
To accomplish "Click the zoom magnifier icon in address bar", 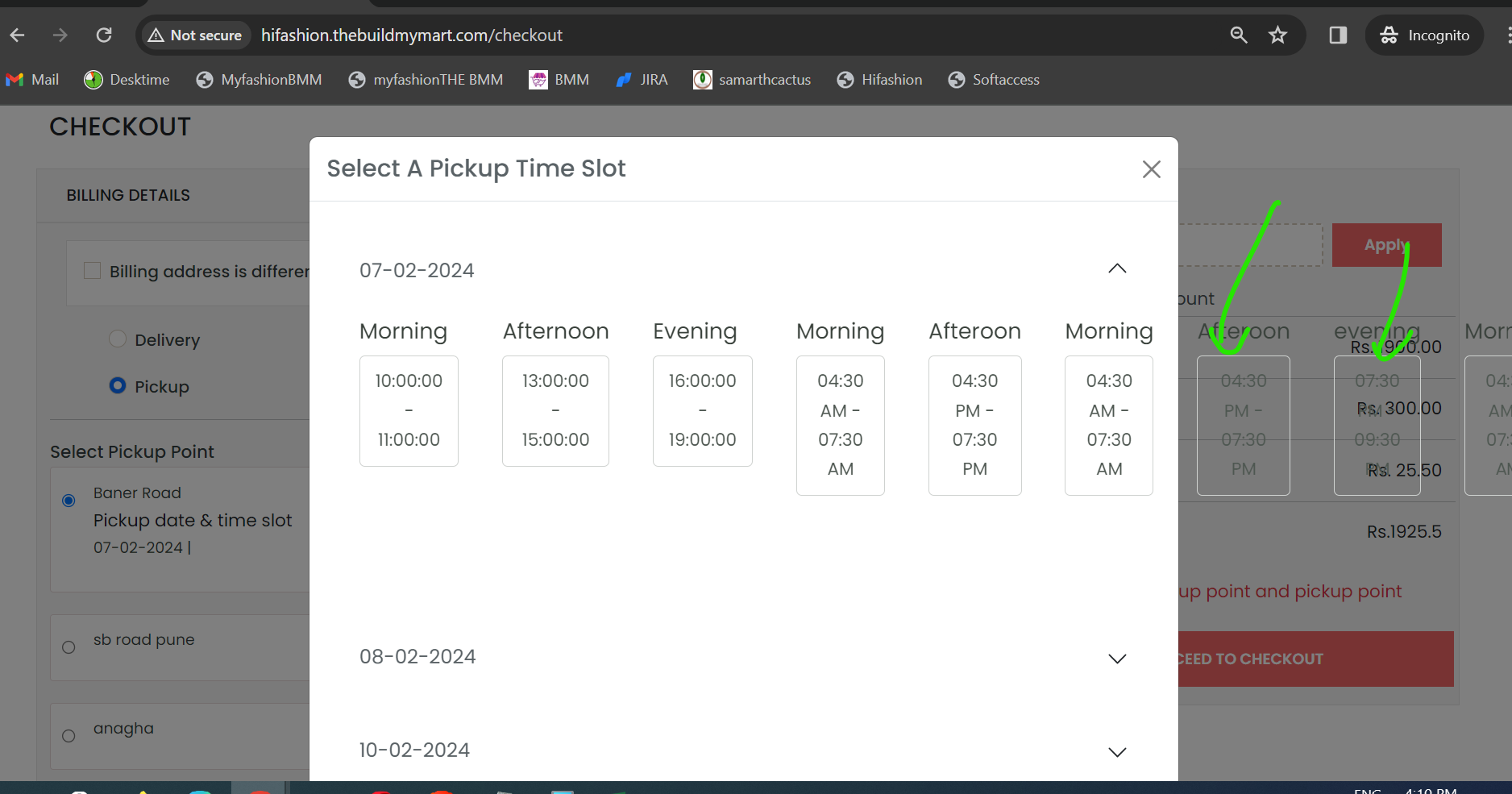I will click(1239, 35).
